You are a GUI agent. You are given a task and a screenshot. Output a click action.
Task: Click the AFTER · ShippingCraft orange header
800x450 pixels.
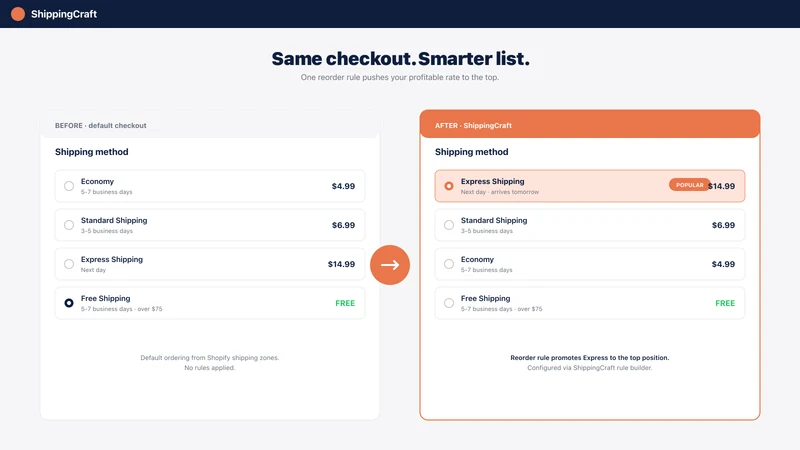[x=590, y=124]
